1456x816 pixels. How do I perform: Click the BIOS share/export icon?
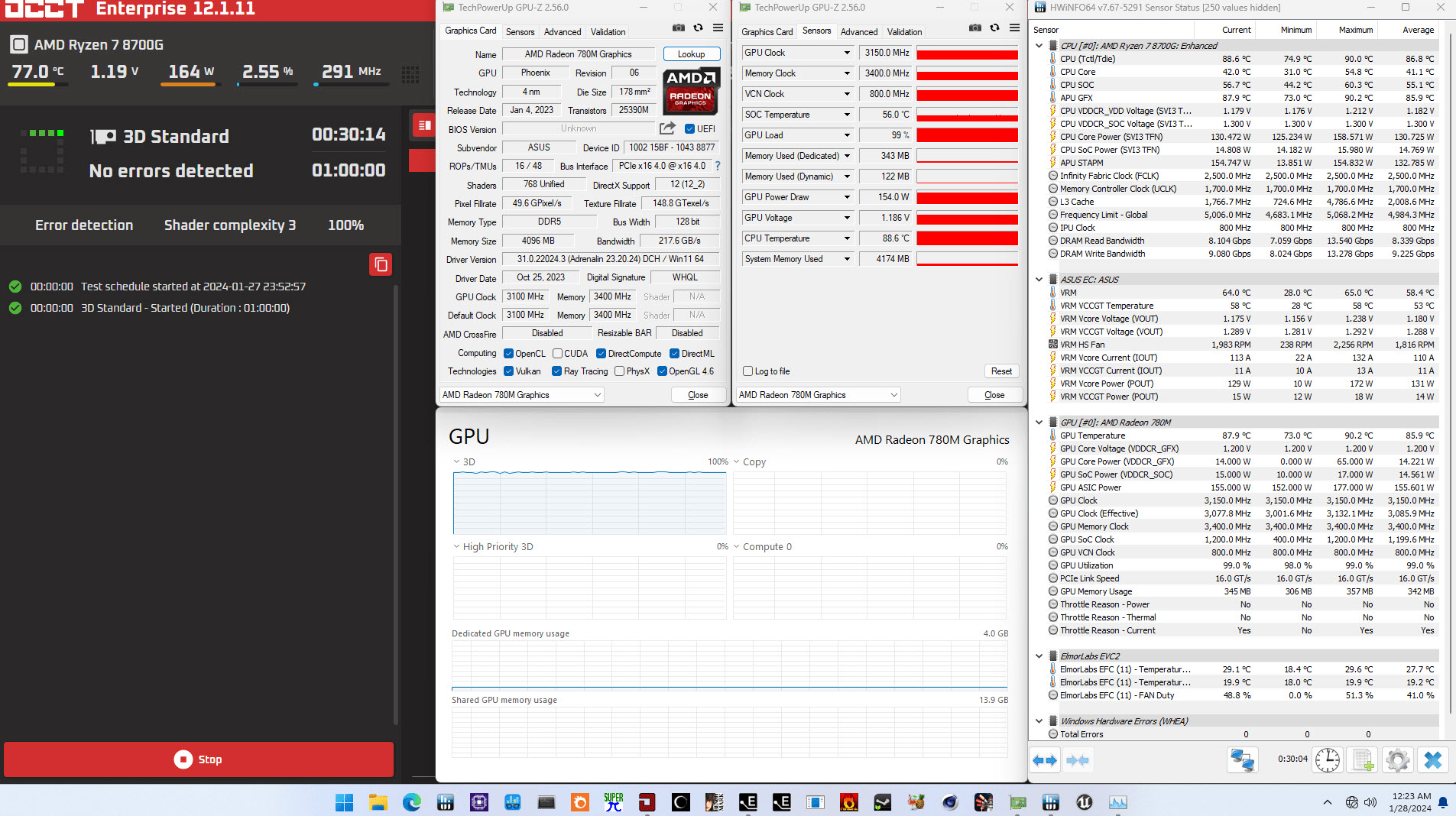tap(667, 128)
